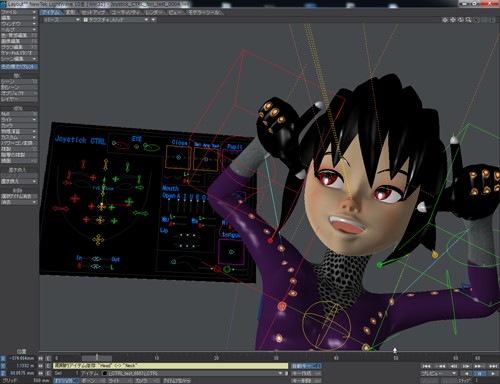Click the 画像編集 button
The width and height of the screenshot is (500, 384).
click(19, 41)
